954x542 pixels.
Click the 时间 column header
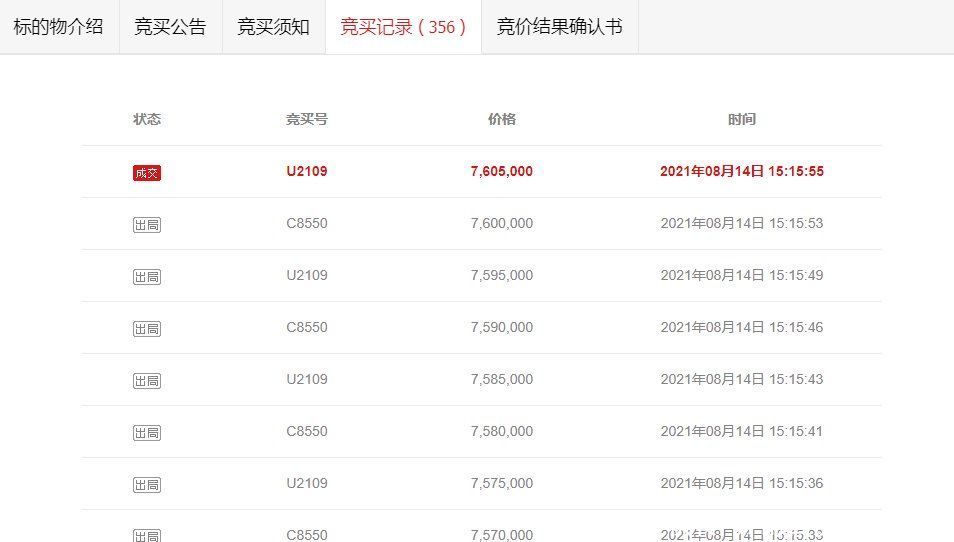click(742, 119)
